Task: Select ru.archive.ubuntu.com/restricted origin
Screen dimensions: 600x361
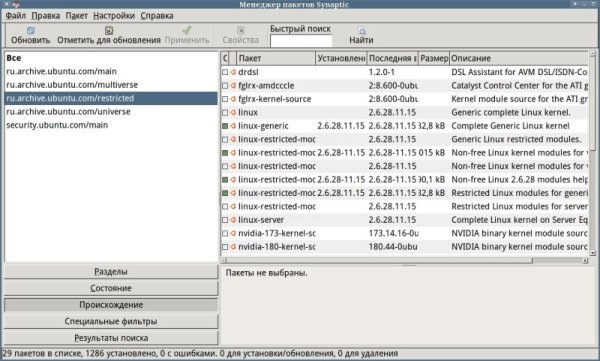Action: (111, 98)
